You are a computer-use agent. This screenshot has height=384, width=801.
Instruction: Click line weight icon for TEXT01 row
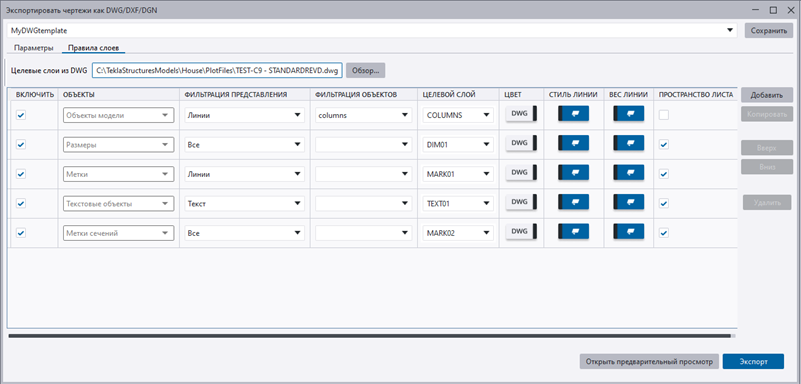click(628, 202)
